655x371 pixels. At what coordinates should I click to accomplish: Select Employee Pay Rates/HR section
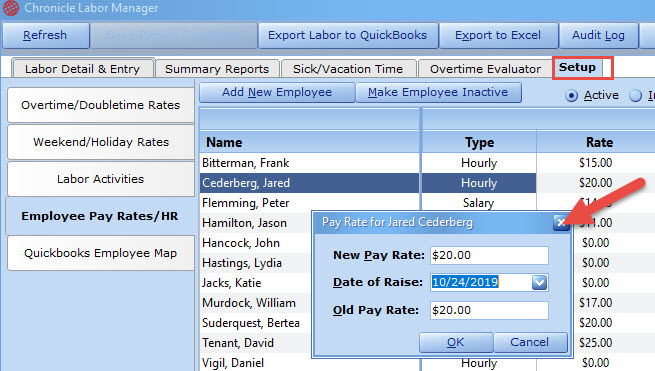point(100,216)
